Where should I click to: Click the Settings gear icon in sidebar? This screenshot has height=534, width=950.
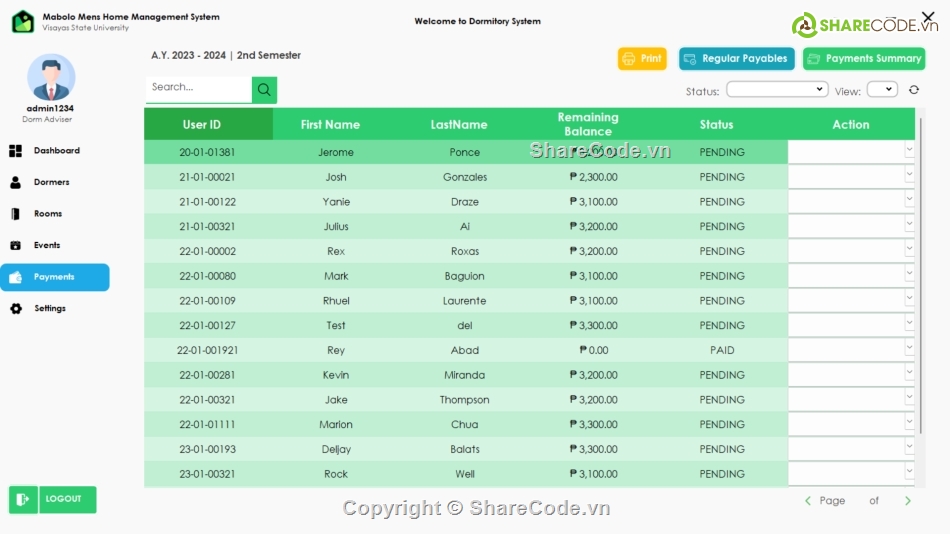point(16,309)
